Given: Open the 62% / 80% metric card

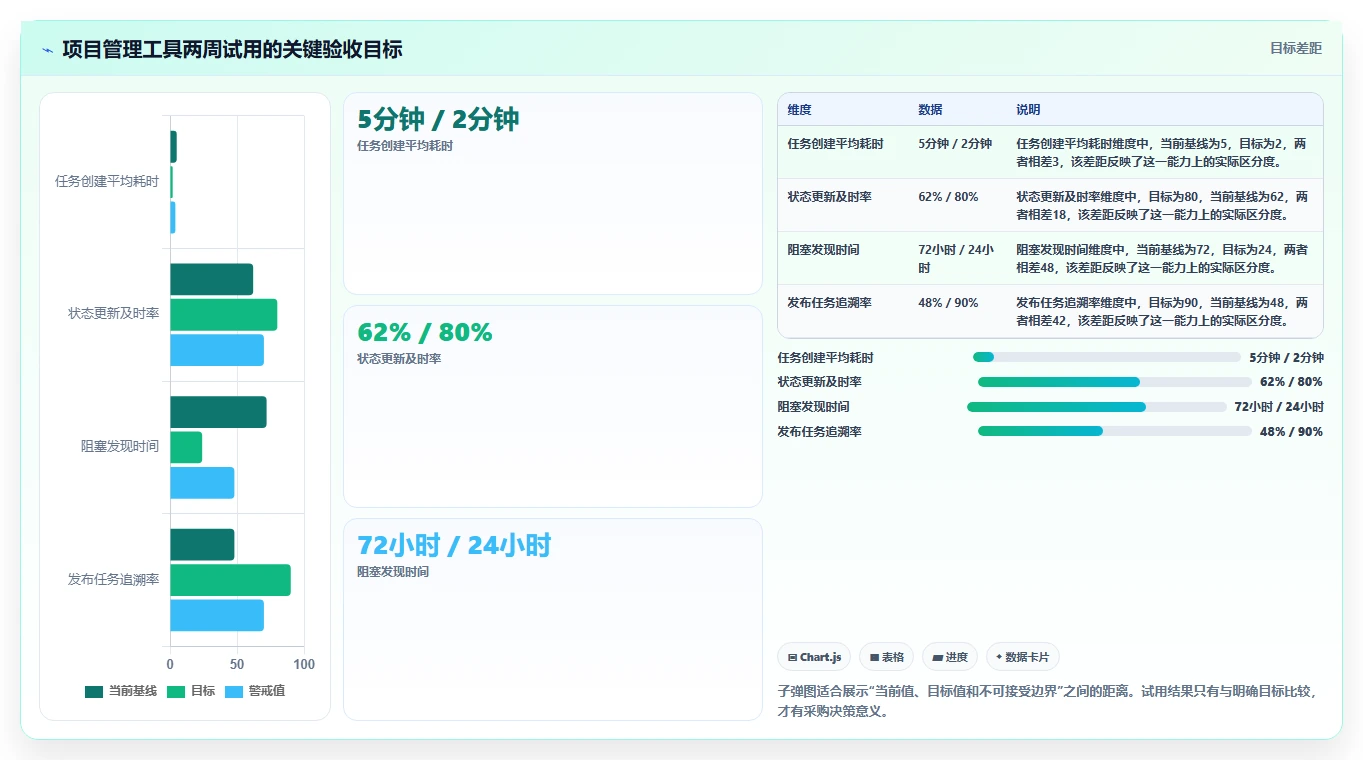Looking at the screenshot, I should pos(553,407).
